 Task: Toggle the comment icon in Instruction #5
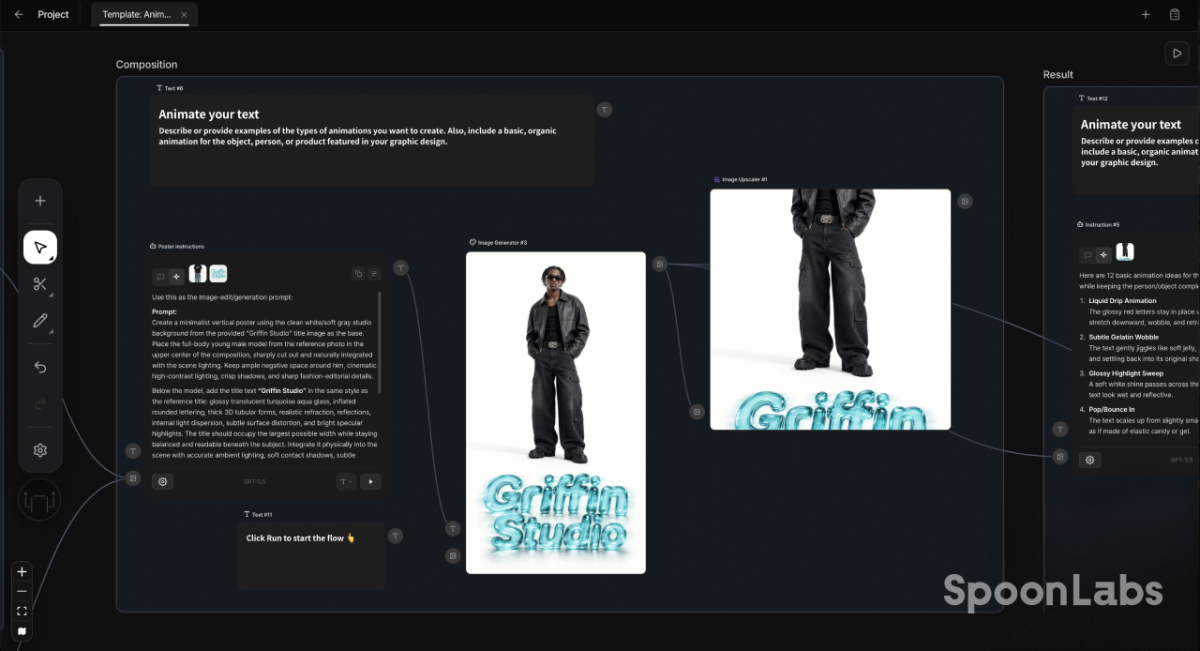coord(1087,255)
